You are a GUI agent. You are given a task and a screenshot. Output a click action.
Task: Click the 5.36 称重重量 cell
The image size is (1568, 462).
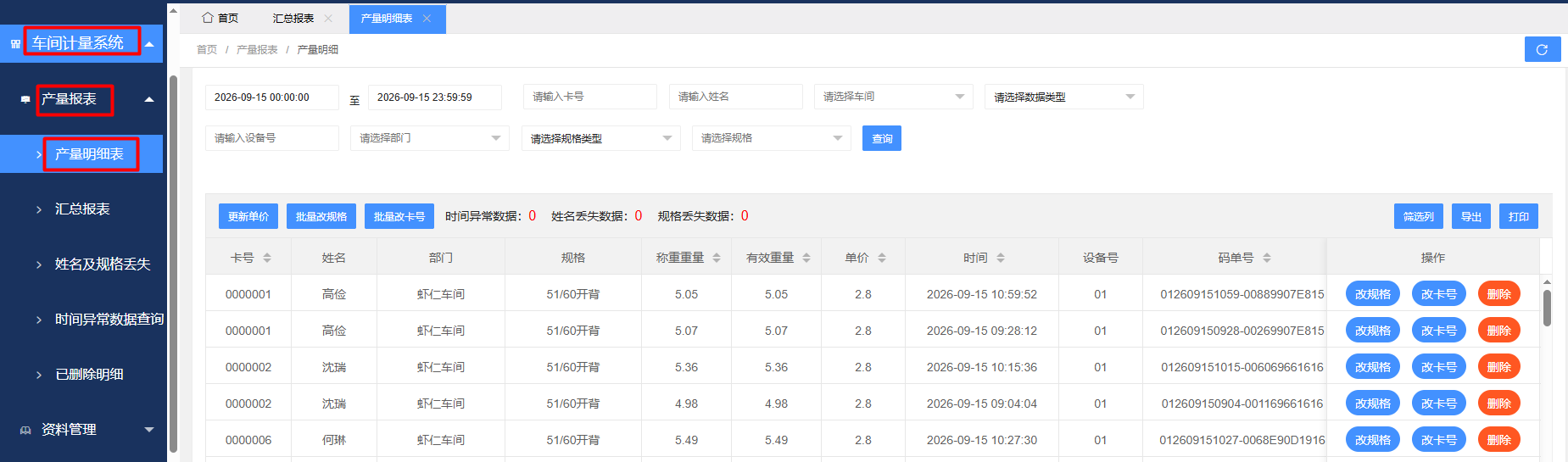point(686,367)
